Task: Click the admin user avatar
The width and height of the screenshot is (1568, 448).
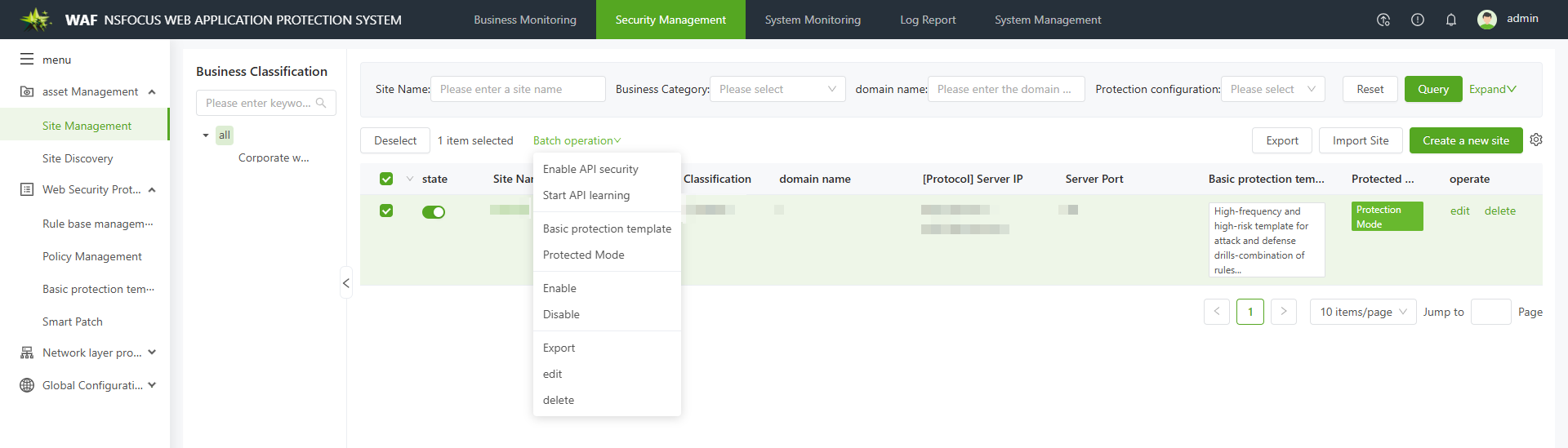Action: tap(1486, 20)
